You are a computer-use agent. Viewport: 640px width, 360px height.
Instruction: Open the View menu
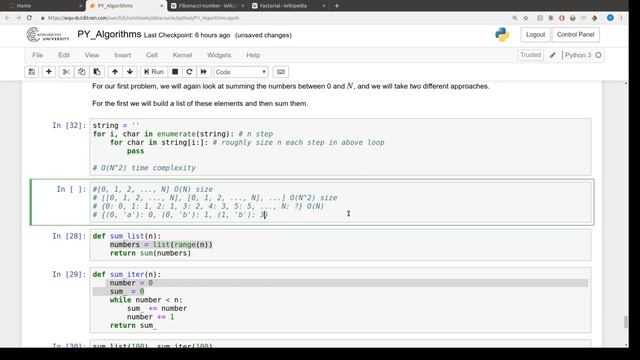(92, 55)
